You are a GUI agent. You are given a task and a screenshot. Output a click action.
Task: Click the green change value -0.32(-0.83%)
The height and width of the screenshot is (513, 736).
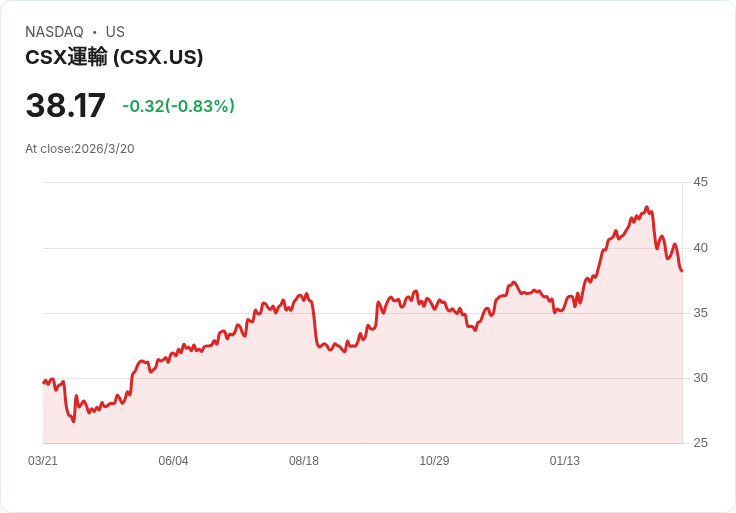(x=178, y=106)
